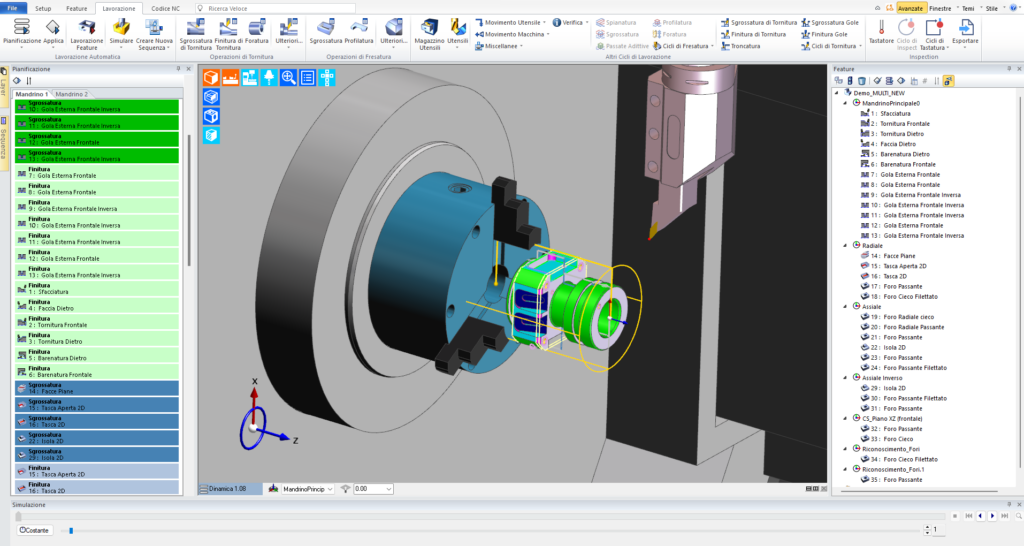Image resolution: width=1024 pixels, height=546 pixels.
Task: Select Troncatura operation
Action: [x=741, y=46]
